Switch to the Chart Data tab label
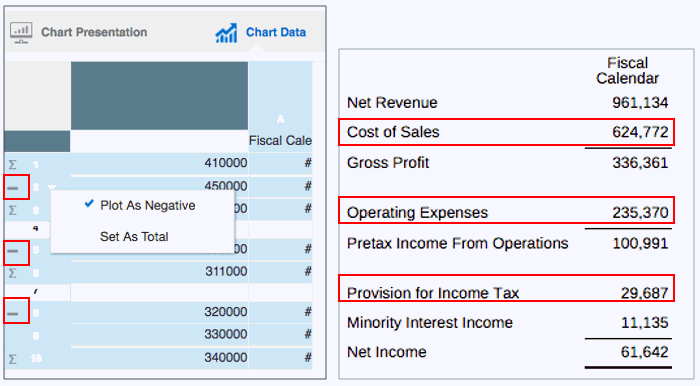Viewport: 700px width, 386px height. 276,32
